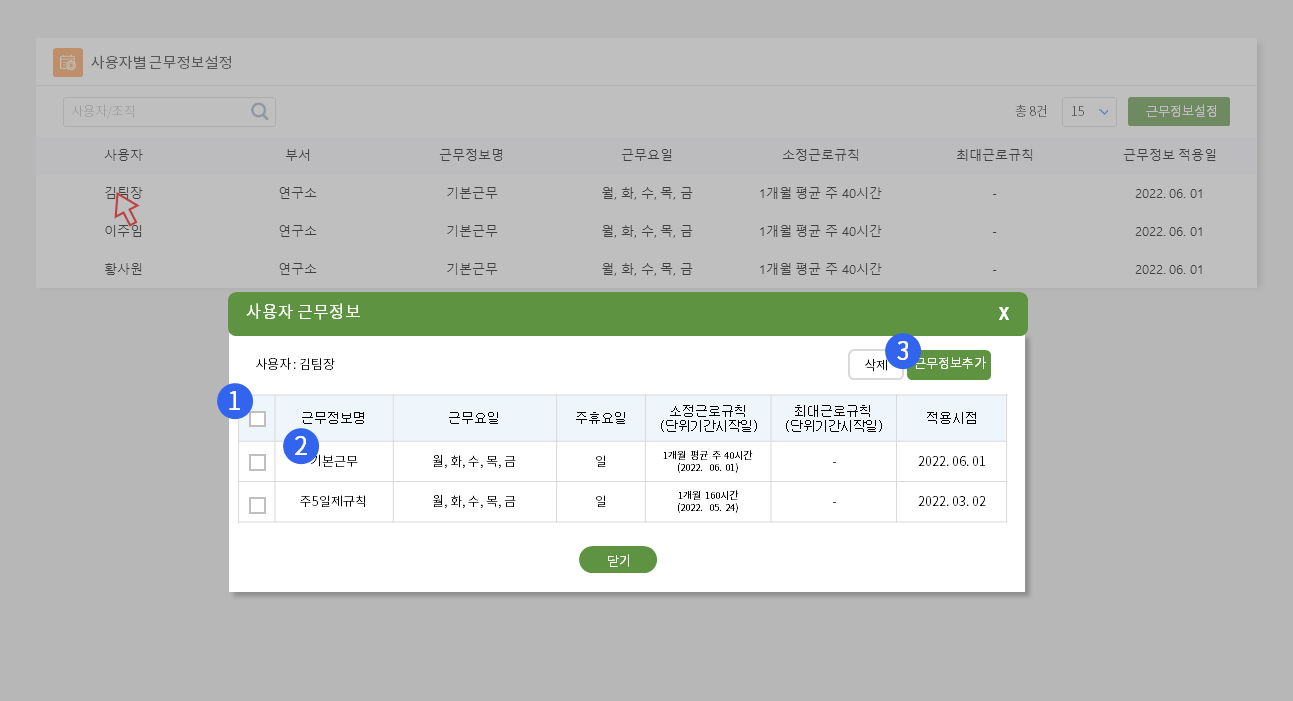Image resolution: width=1293 pixels, height=701 pixels.
Task: Click 소정근로규칙 (단위기간시작일) header in dialog
Action: tap(708, 419)
